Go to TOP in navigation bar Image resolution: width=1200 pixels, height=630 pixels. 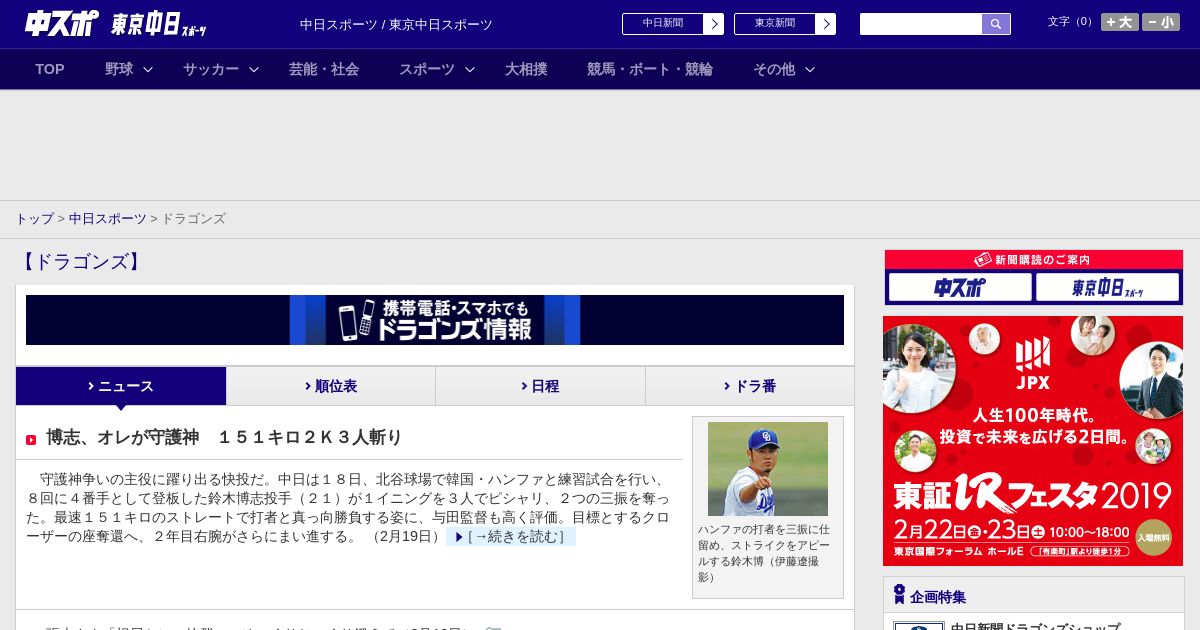(50, 69)
